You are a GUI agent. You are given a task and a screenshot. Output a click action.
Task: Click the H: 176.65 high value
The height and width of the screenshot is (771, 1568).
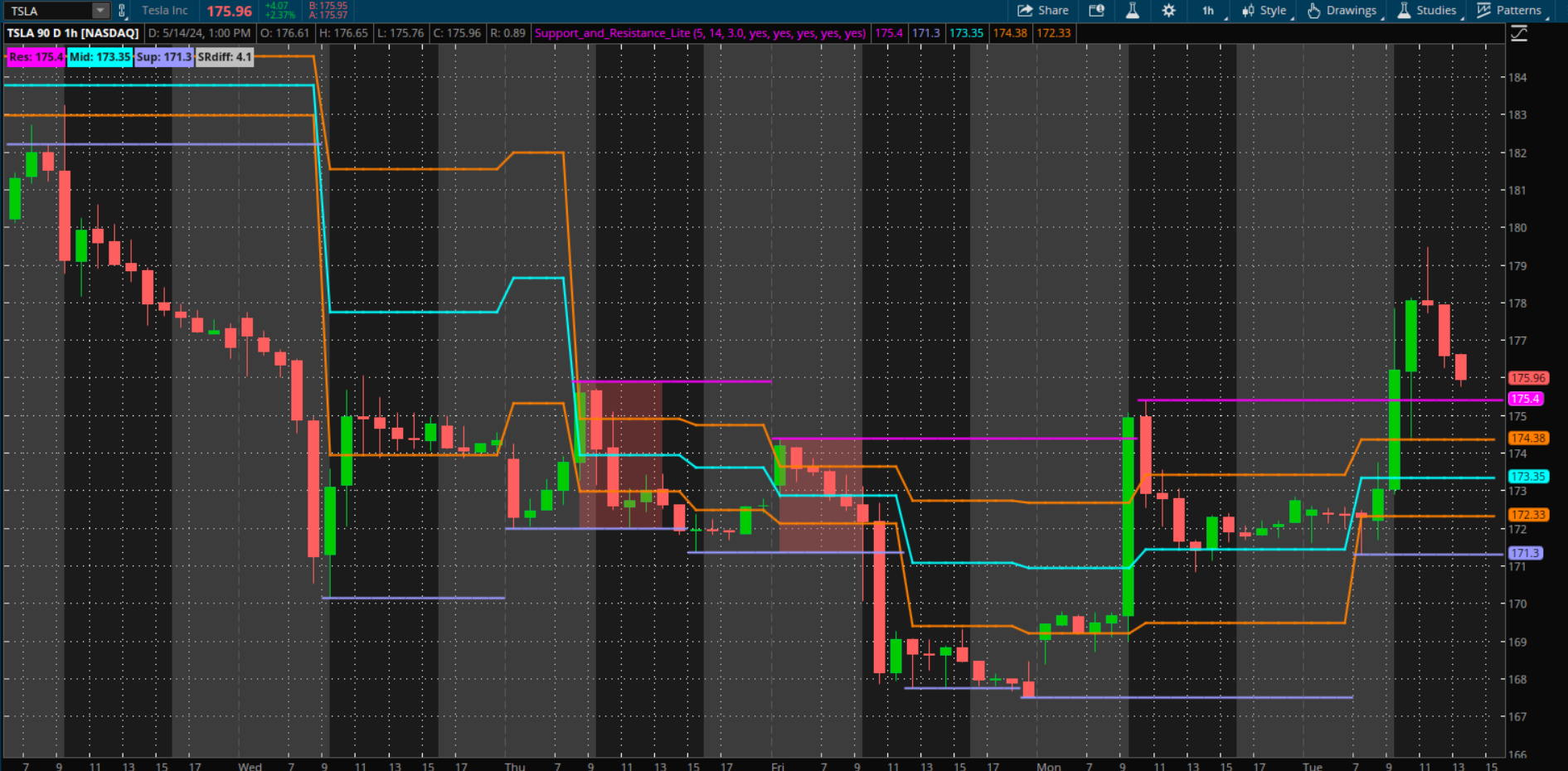coord(343,33)
